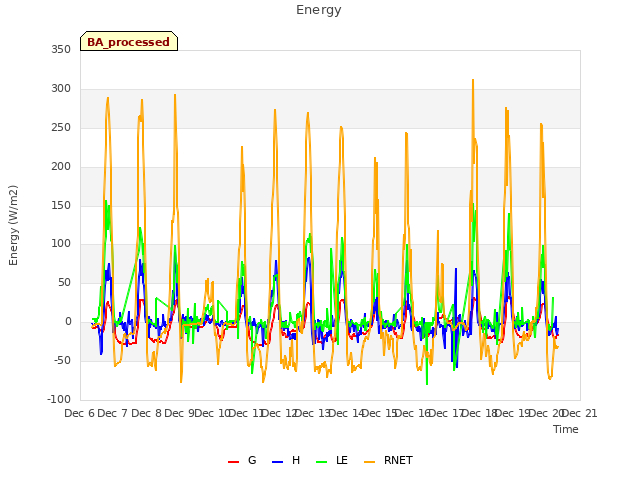640x480 pixels.
Task: Click the Energy (W/m2) y-axis title
Action: pos(13,225)
